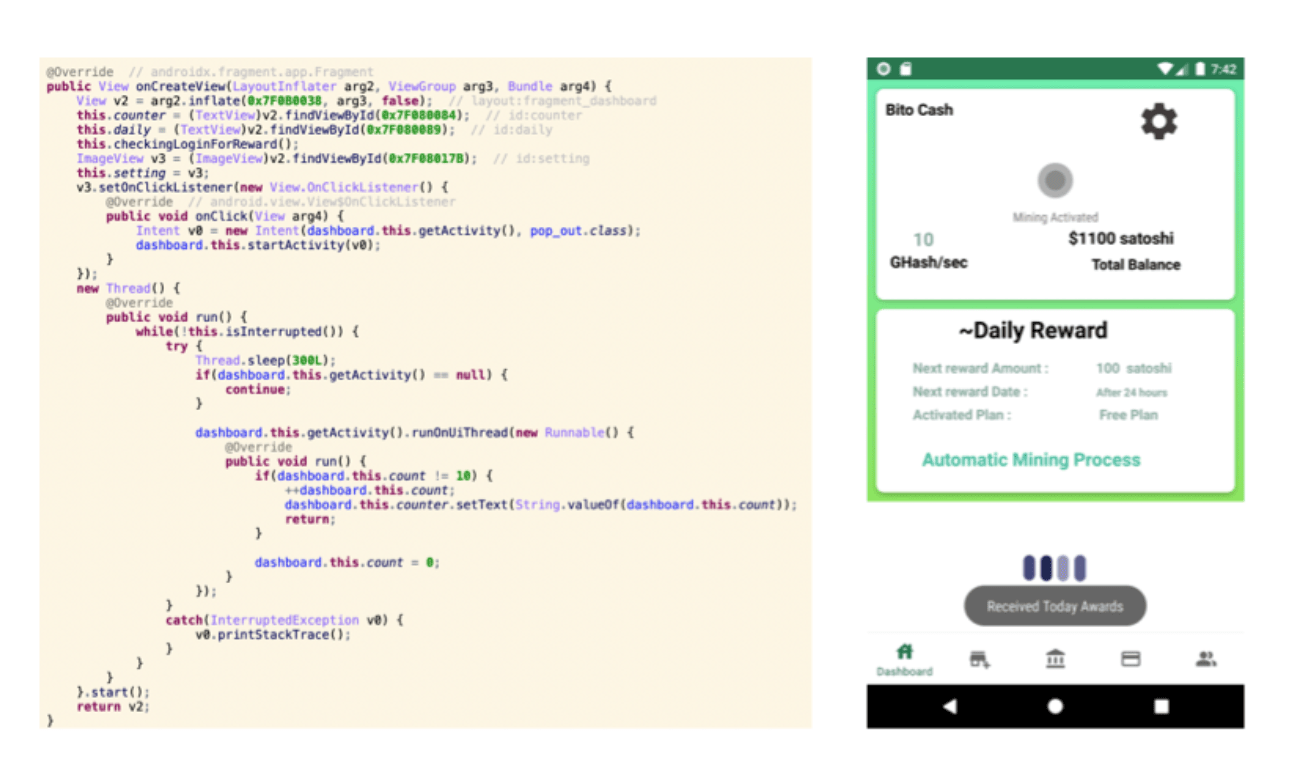Tap the four-bar loading indicator
The width and height of the screenshot is (1299, 777).
pyautogui.click(x=1054, y=568)
